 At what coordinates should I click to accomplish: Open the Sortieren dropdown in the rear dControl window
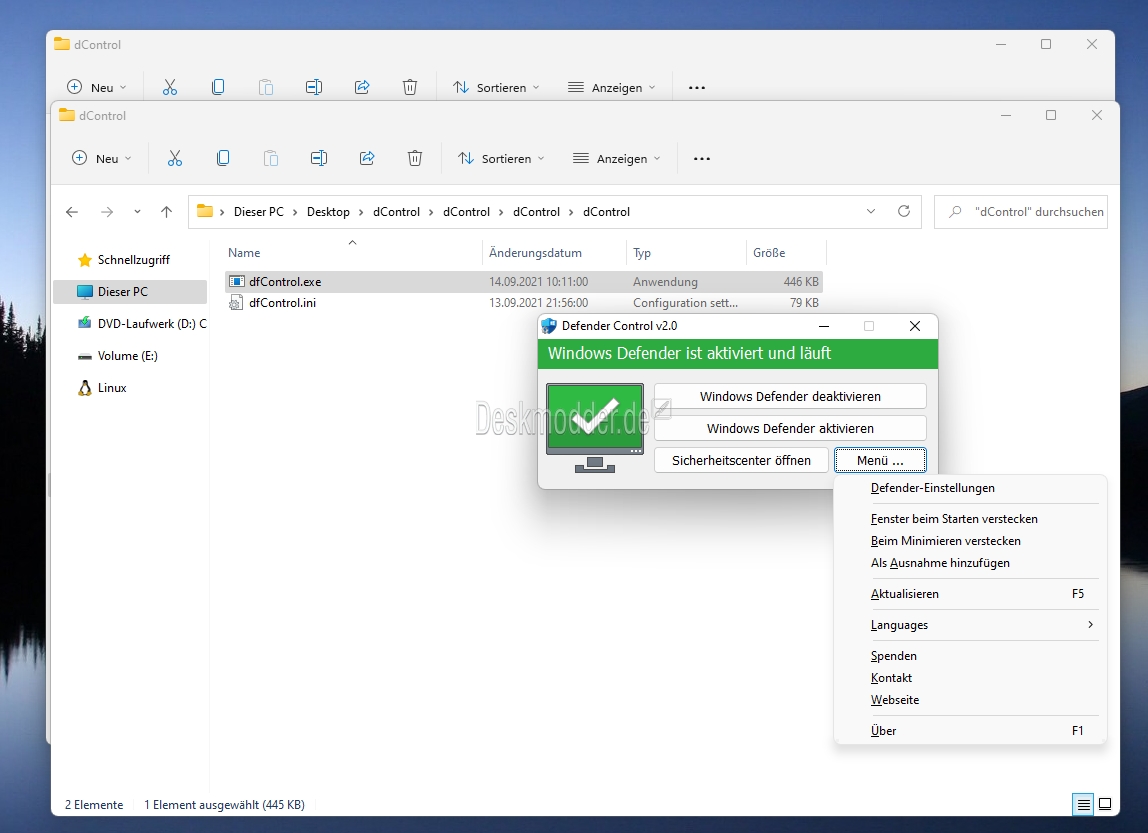496,87
